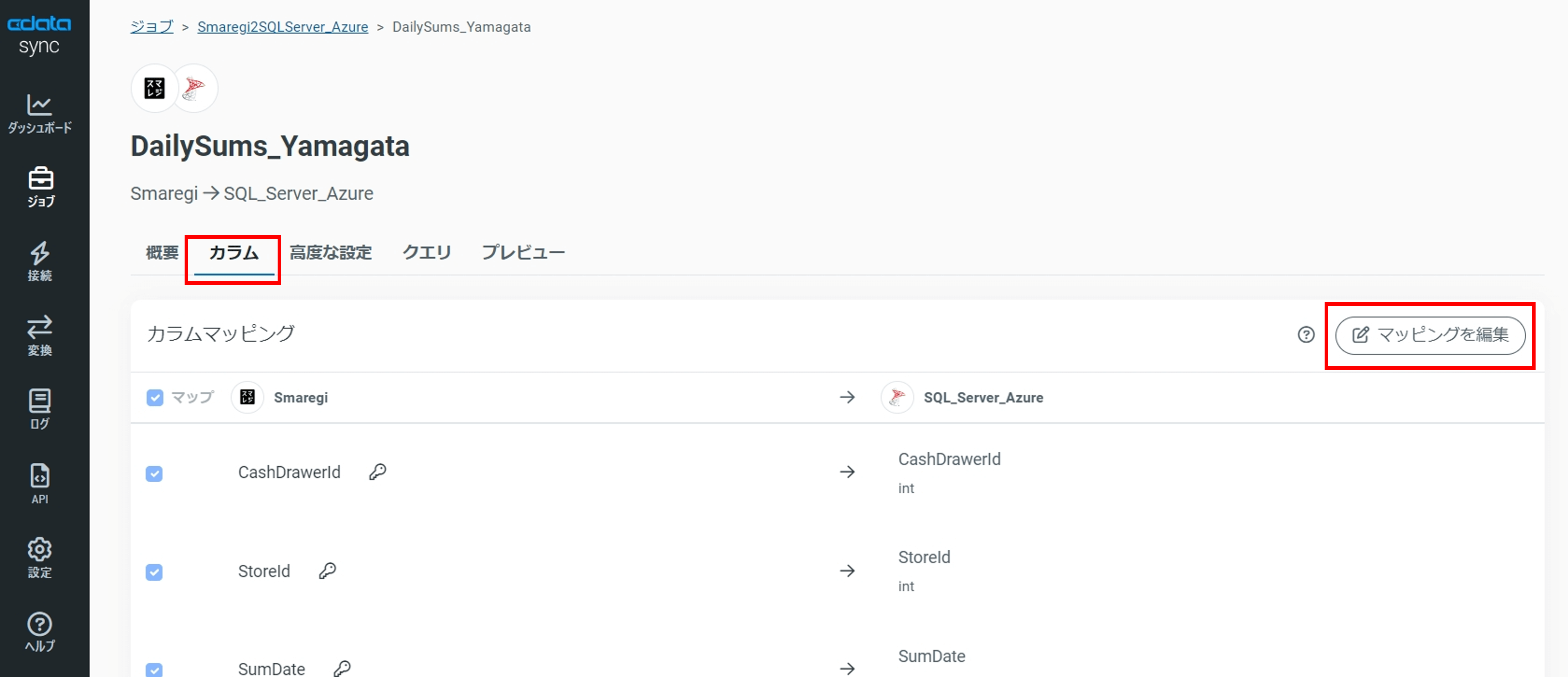Screen dimensions: 1568x677
Task: Open the Dashboard sidebar icon
Action: [40, 113]
